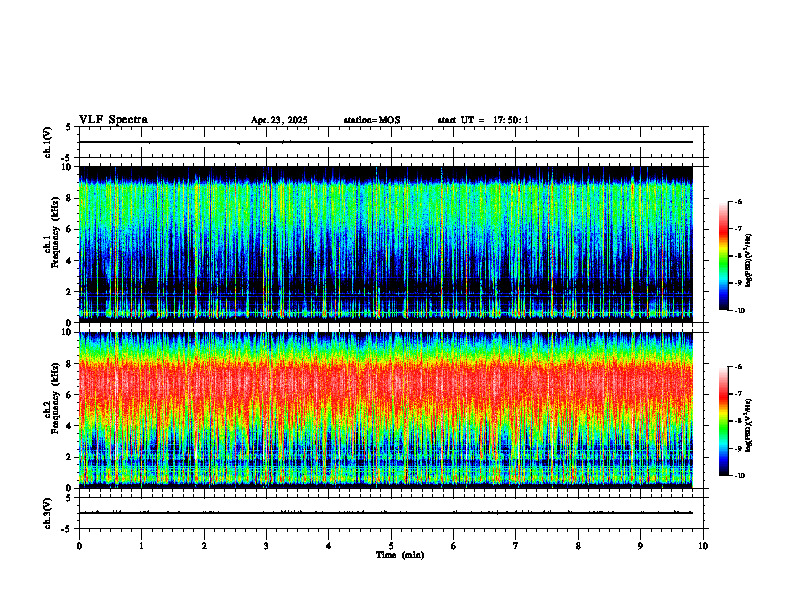
Task: Click the 'station=MOS' label
Action: pos(372,120)
